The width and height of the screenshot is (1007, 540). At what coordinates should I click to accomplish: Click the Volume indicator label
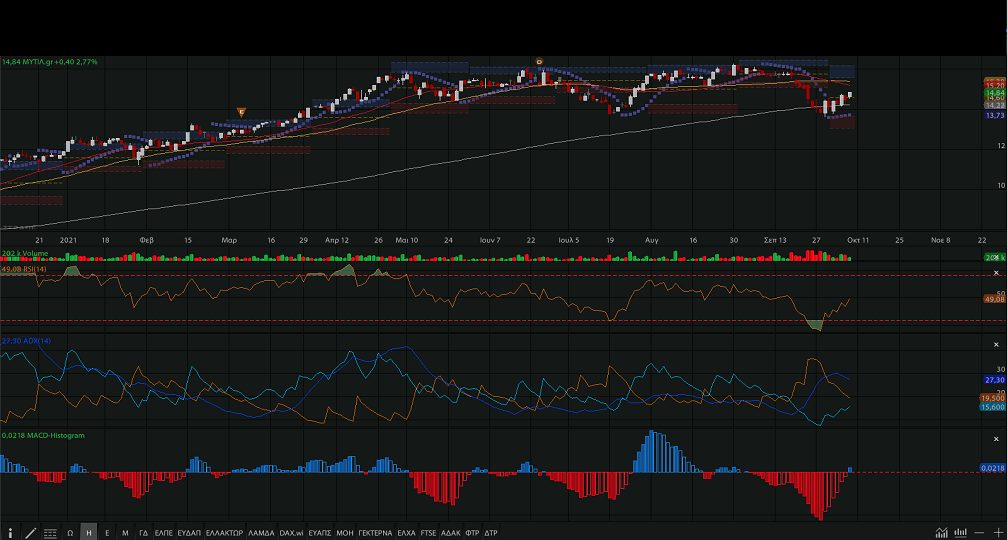(25, 254)
